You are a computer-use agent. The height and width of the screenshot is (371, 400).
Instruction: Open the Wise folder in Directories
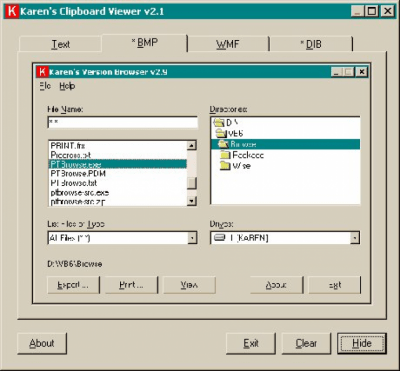(226, 166)
